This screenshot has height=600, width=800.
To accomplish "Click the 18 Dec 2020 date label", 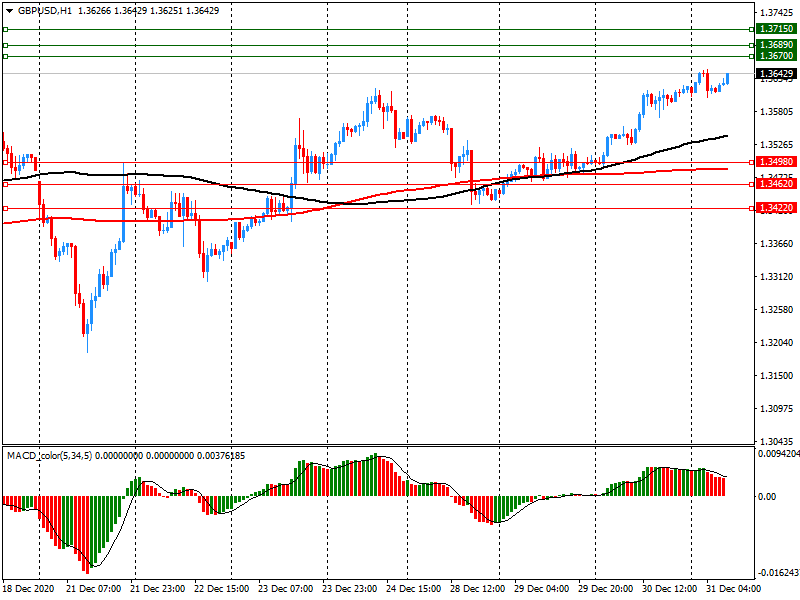I will click(30, 590).
